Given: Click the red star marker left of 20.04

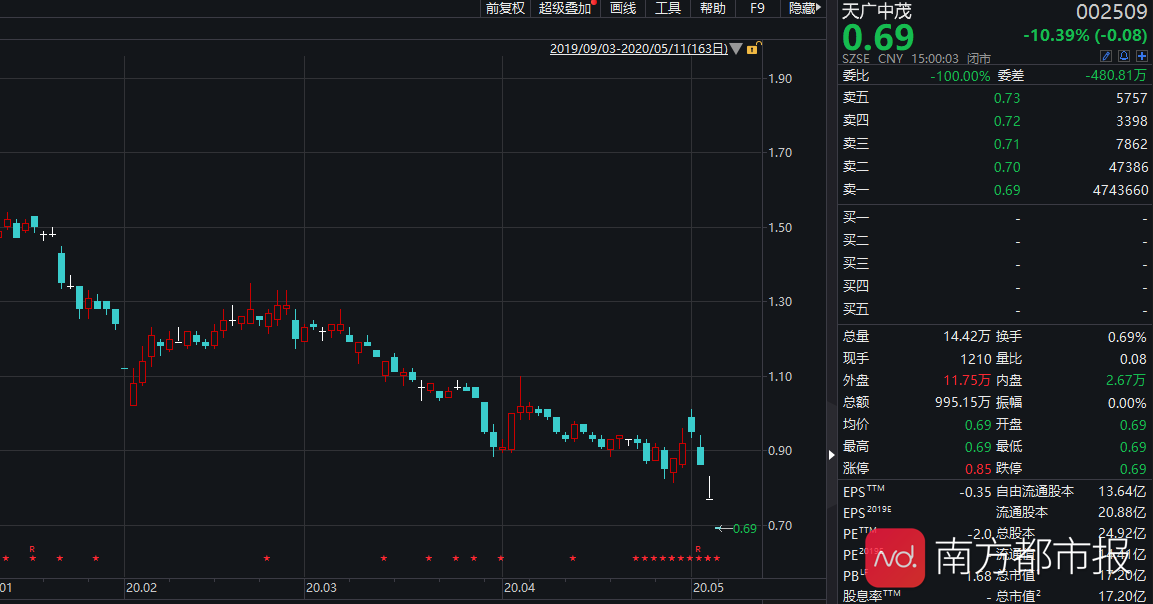Looking at the screenshot, I should 500,558.
